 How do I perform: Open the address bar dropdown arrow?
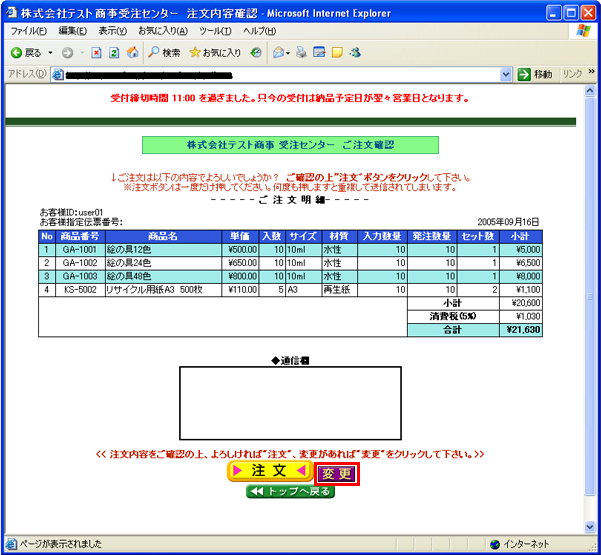click(506, 74)
